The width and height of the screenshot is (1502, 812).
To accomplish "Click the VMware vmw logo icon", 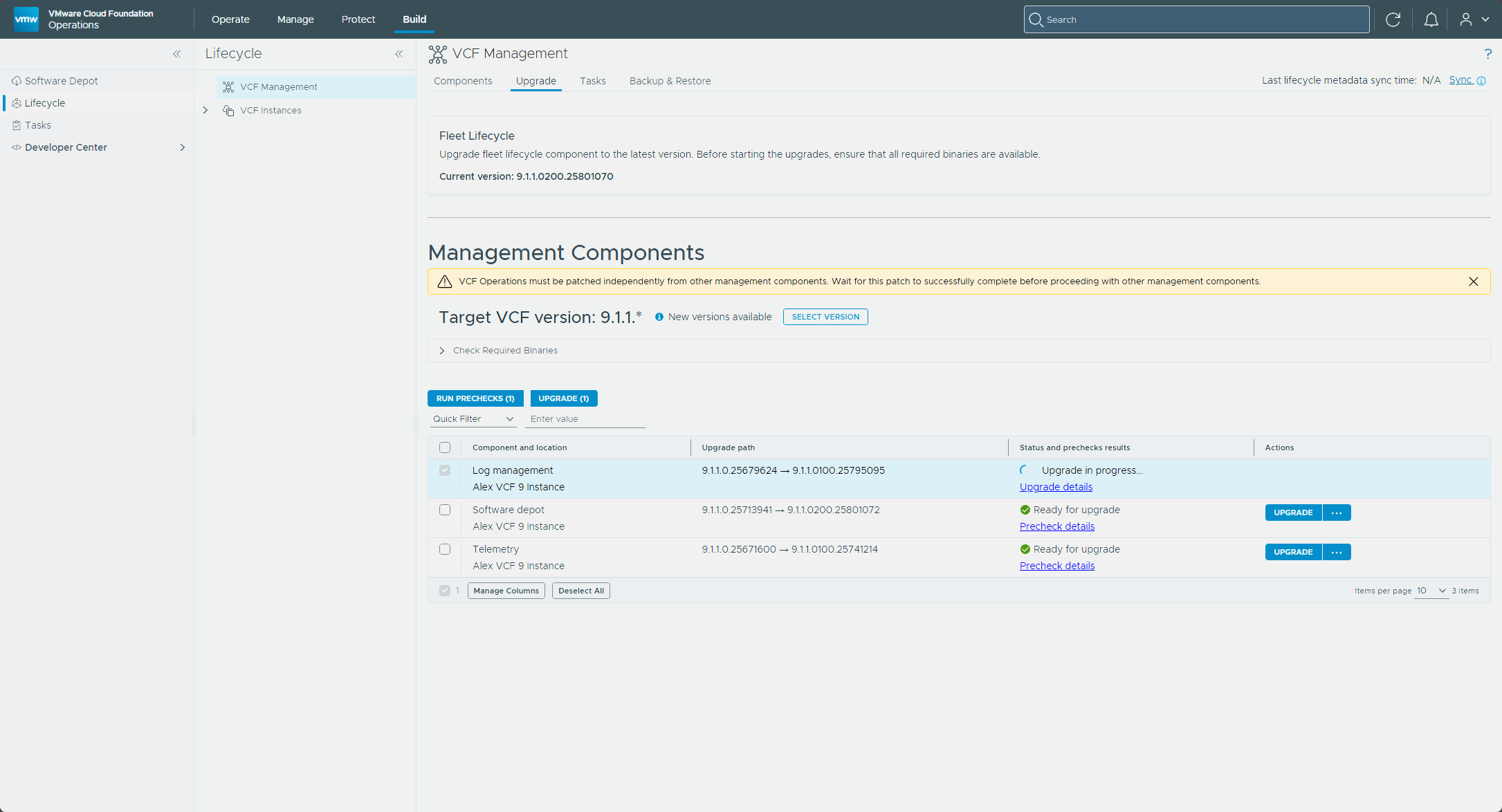I will (x=26, y=19).
